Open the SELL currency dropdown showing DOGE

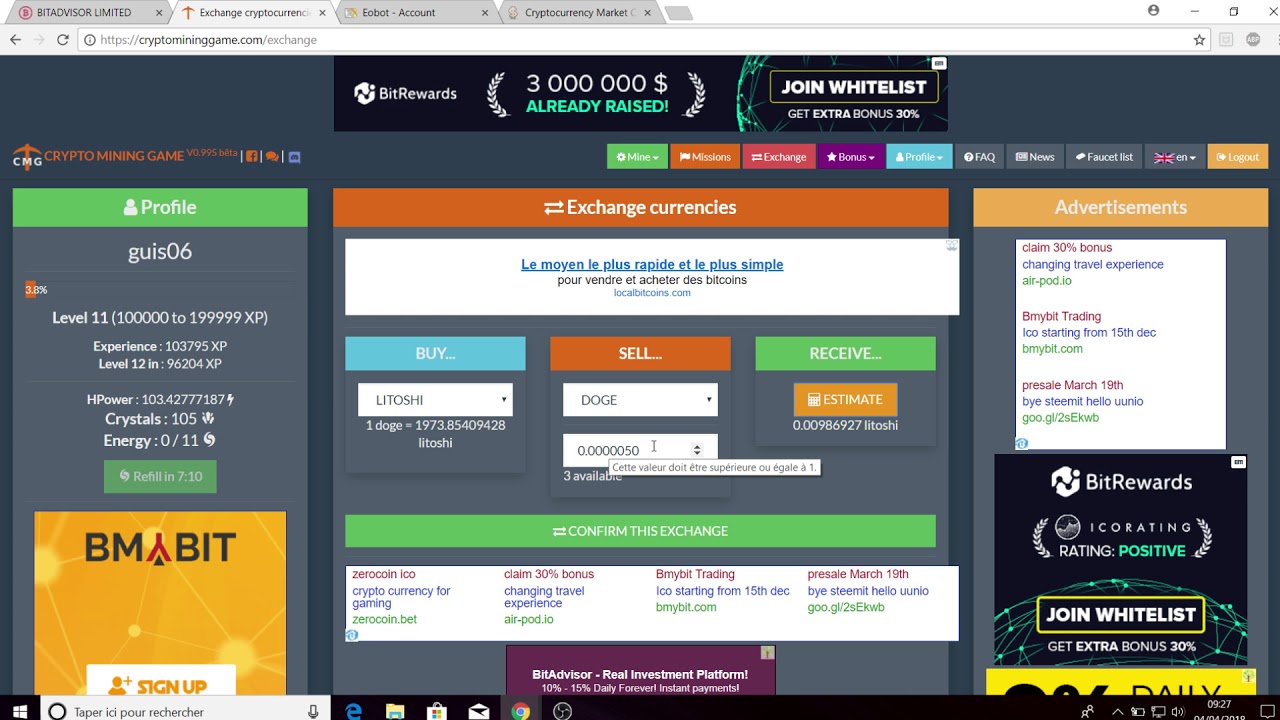(x=640, y=400)
